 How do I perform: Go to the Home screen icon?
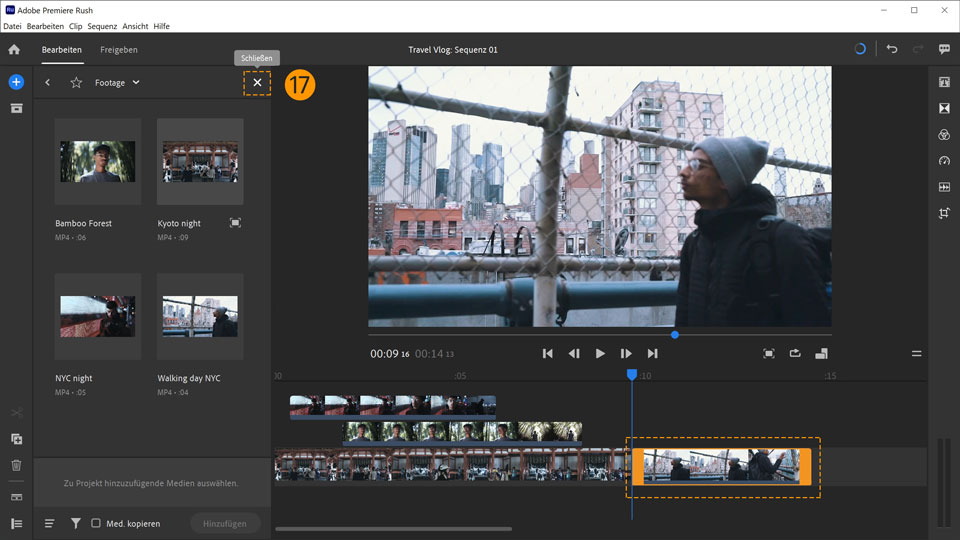coord(14,50)
